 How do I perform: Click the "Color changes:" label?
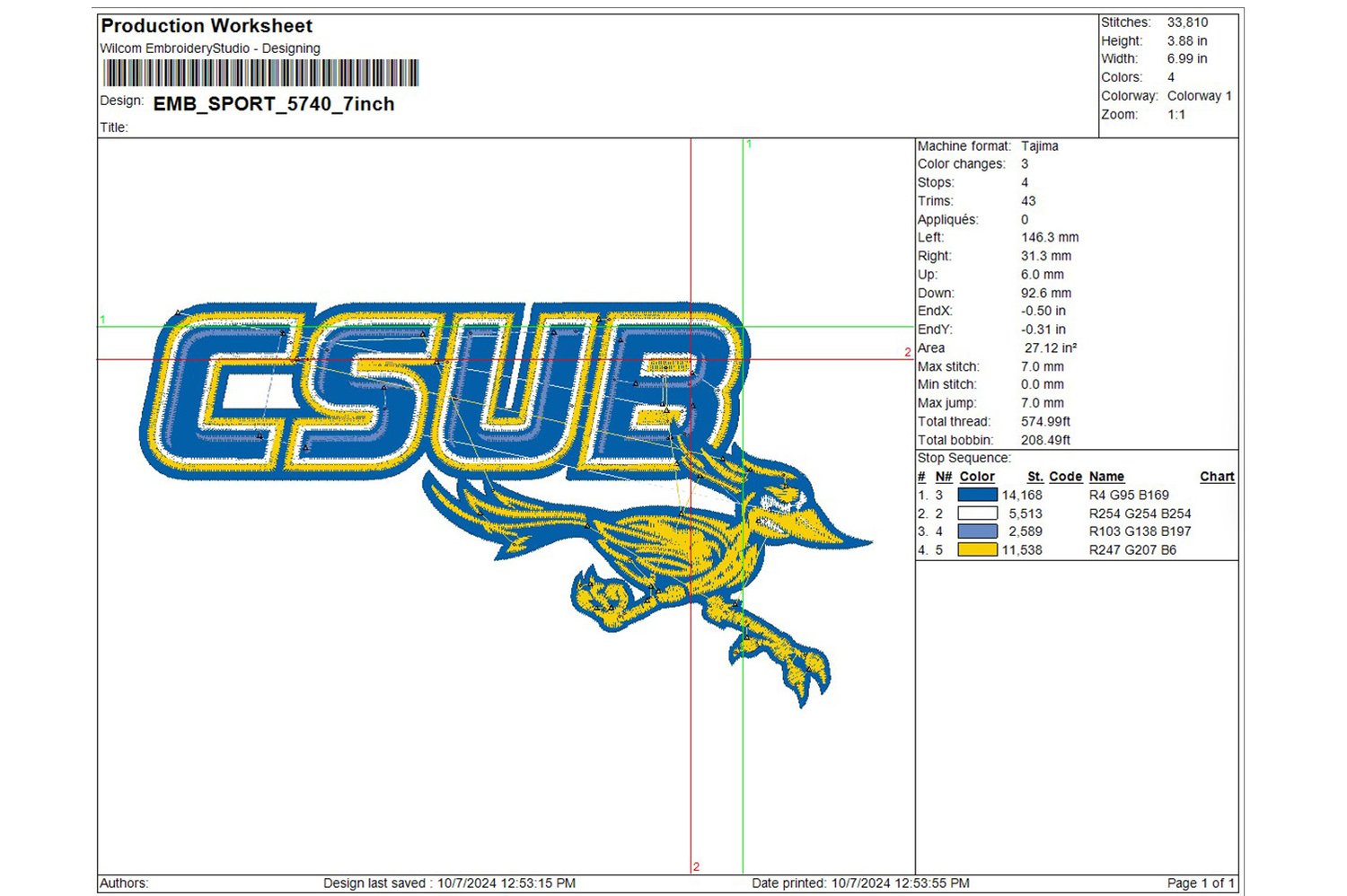pyautogui.click(x=962, y=164)
